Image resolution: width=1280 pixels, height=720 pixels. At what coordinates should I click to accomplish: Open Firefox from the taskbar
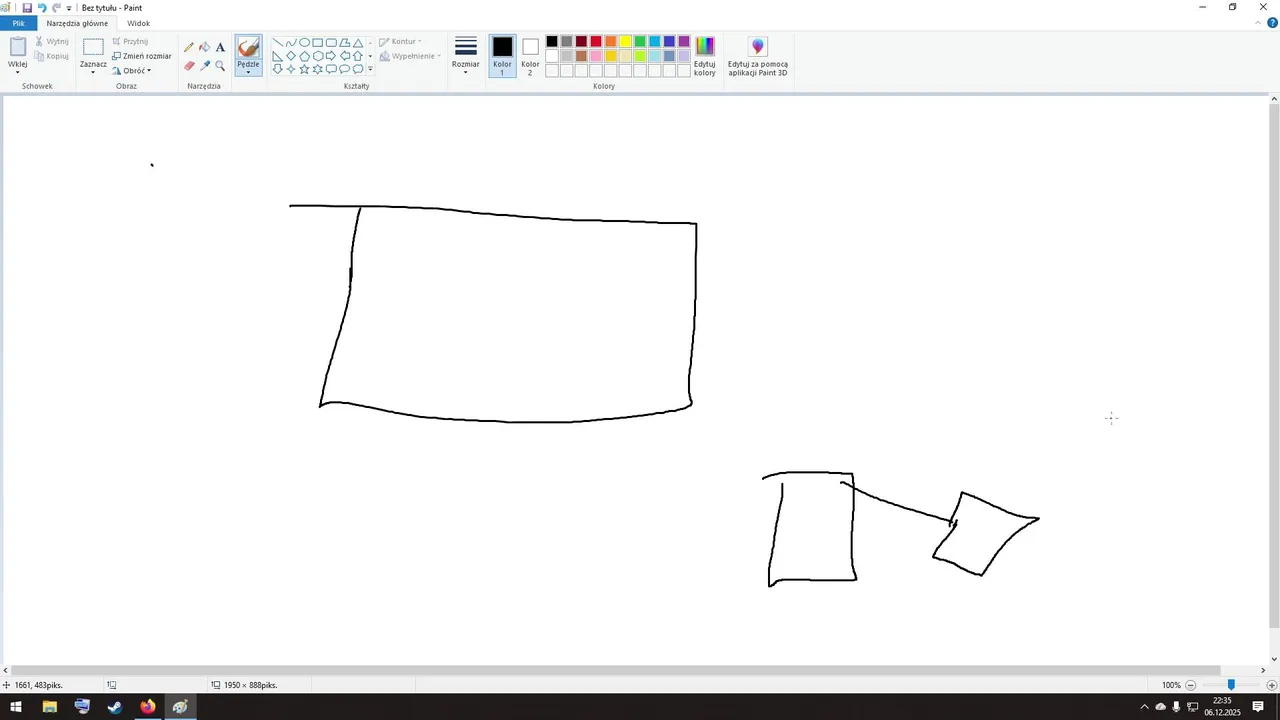coord(148,707)
